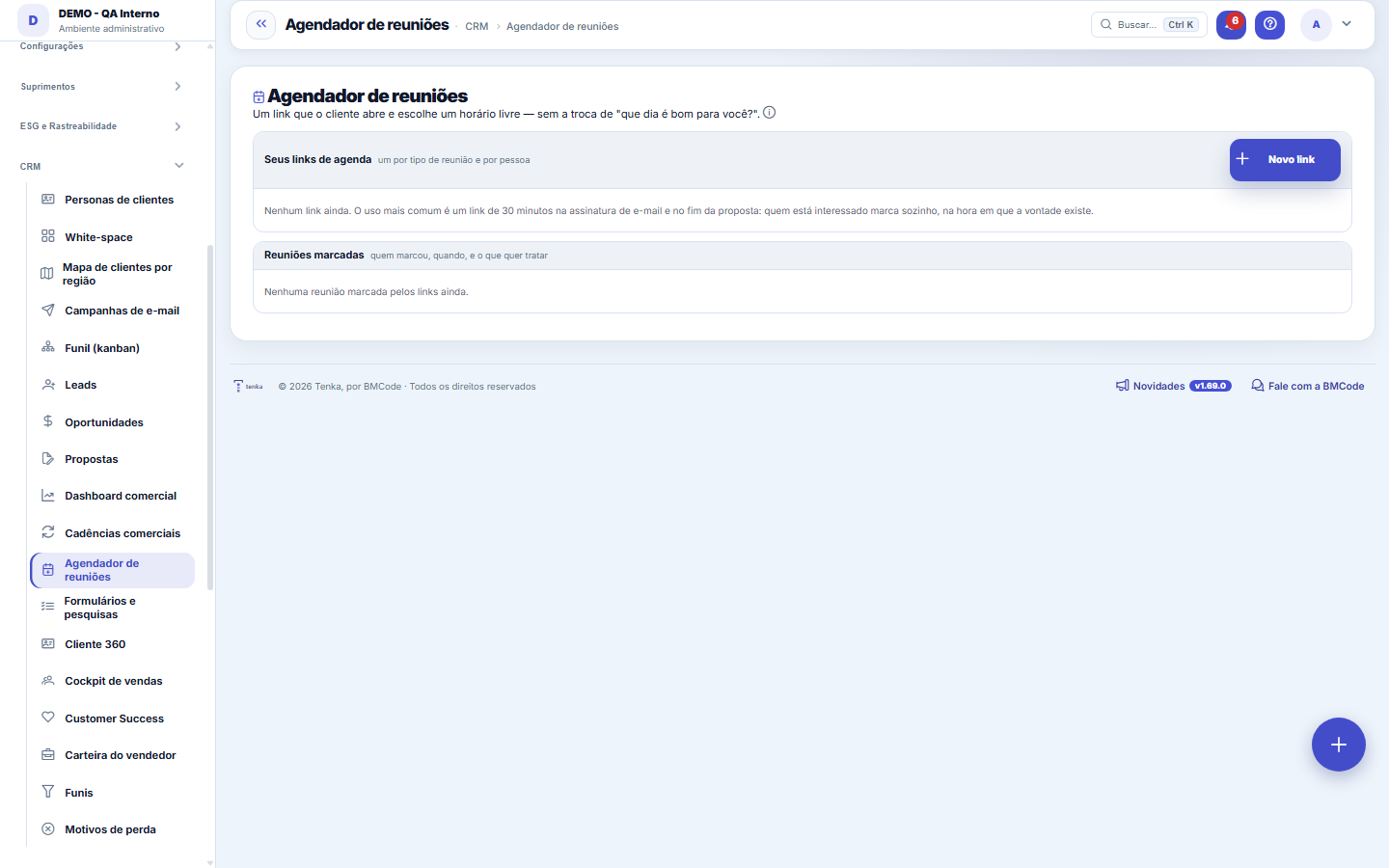Click the Leads person icon

[48, 385]
